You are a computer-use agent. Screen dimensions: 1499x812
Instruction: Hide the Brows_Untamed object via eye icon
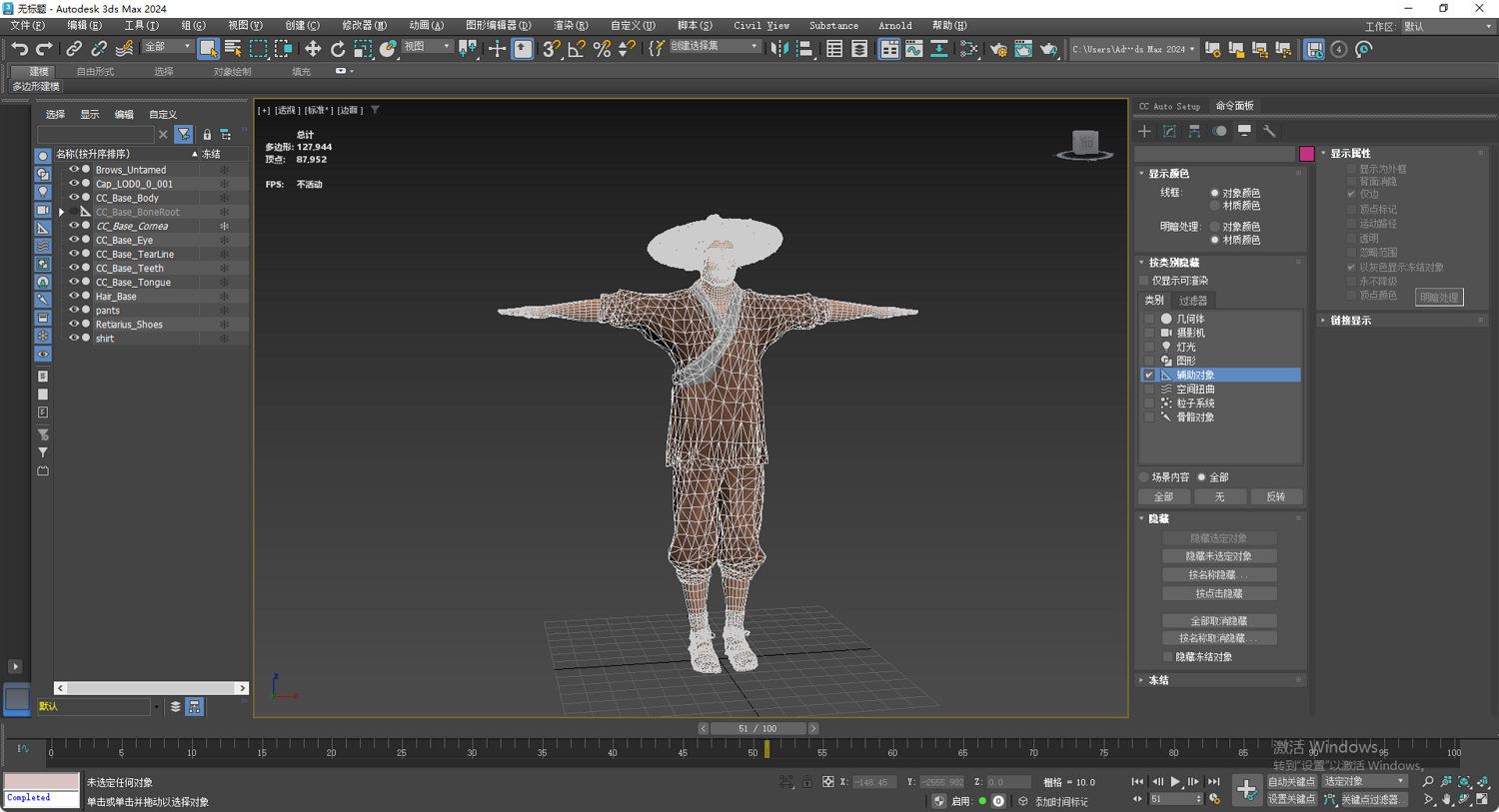coord(73,170)
